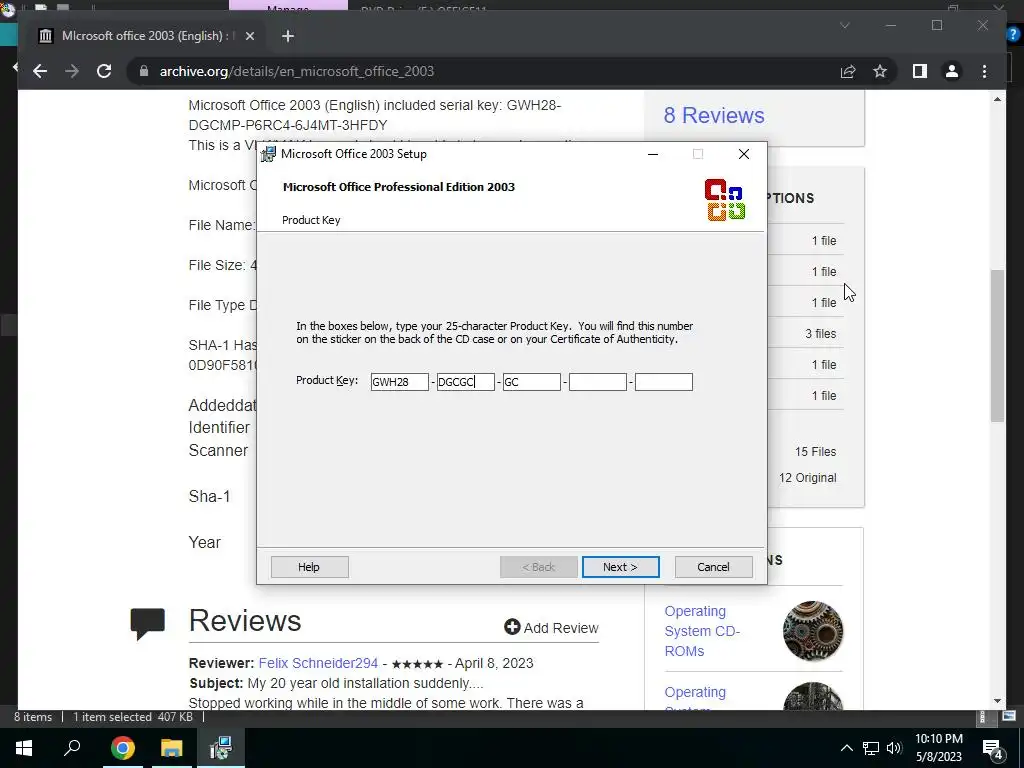Click the 15 Files entry
The image size is (1024, 768).
coord(815,452)
